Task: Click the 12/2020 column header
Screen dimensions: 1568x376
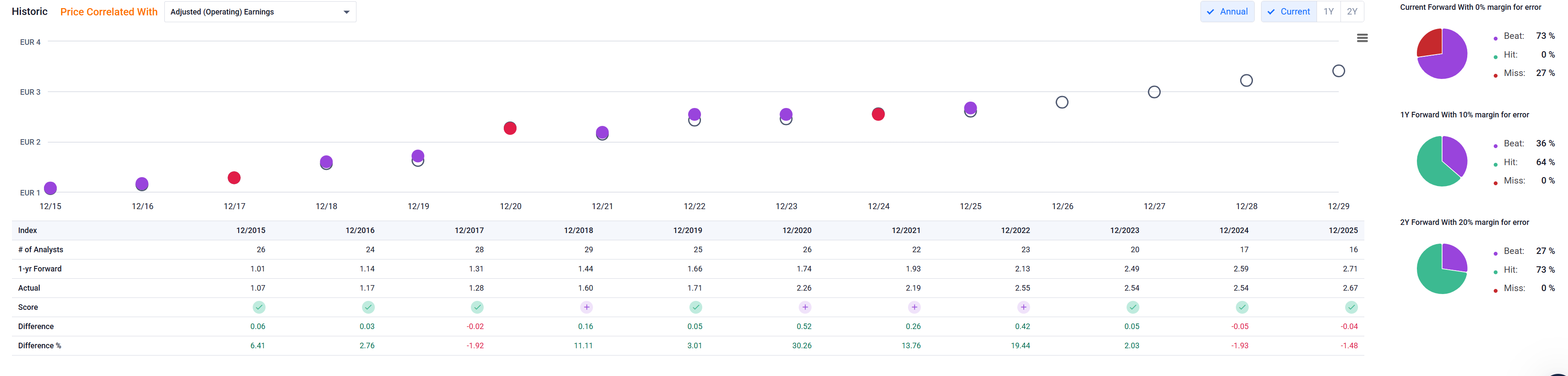Action: click(x=797, y=230)
